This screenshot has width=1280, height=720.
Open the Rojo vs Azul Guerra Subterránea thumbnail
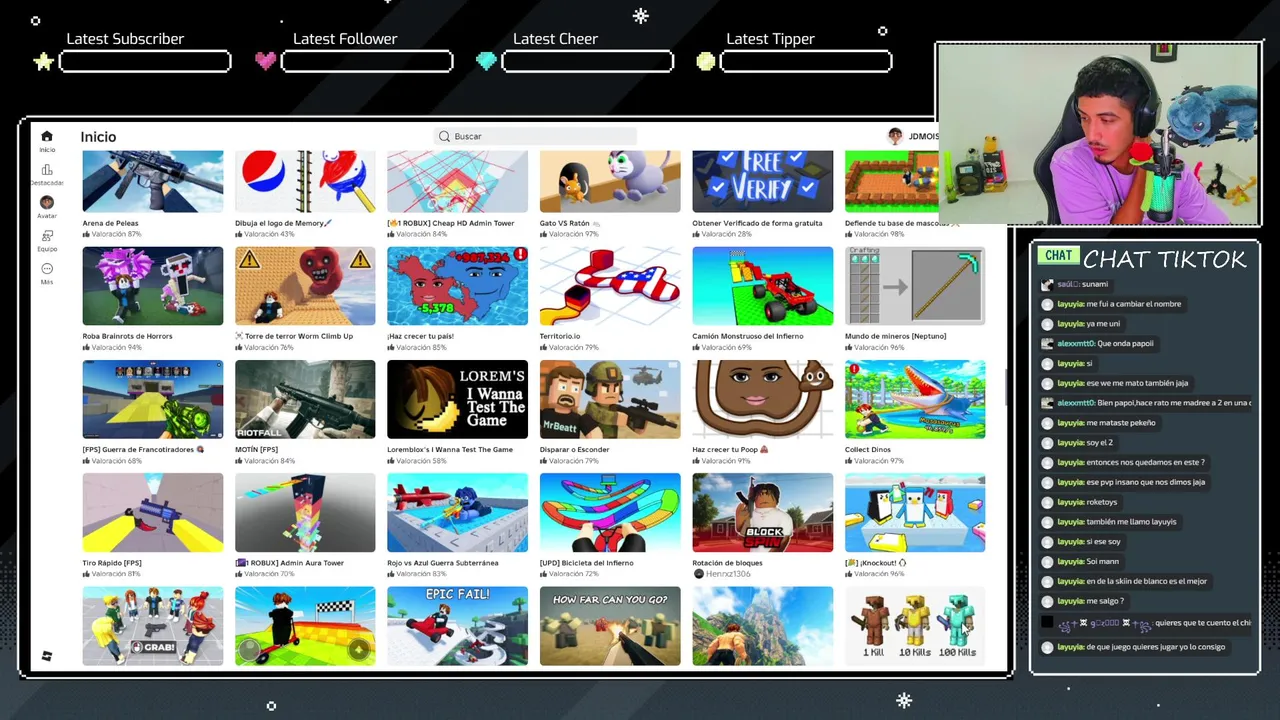click(457, 512)
